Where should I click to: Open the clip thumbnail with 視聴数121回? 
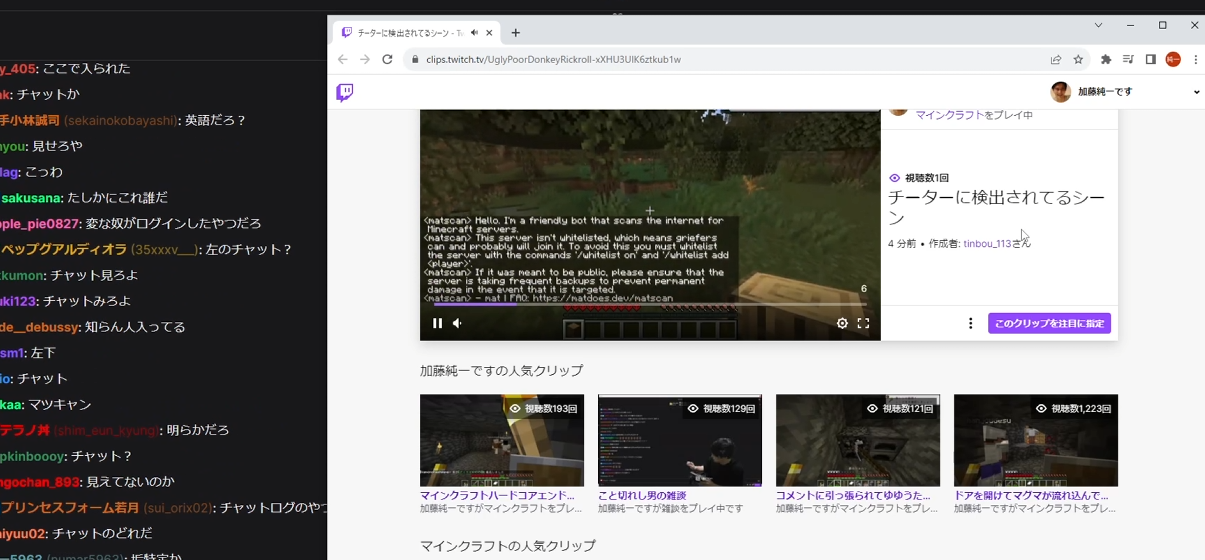click(x=858, y=440)
